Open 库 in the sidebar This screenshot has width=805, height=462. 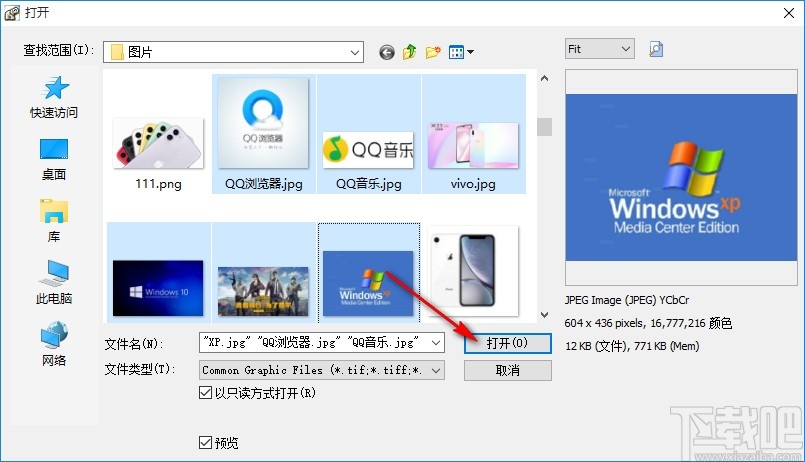point(54,221)
